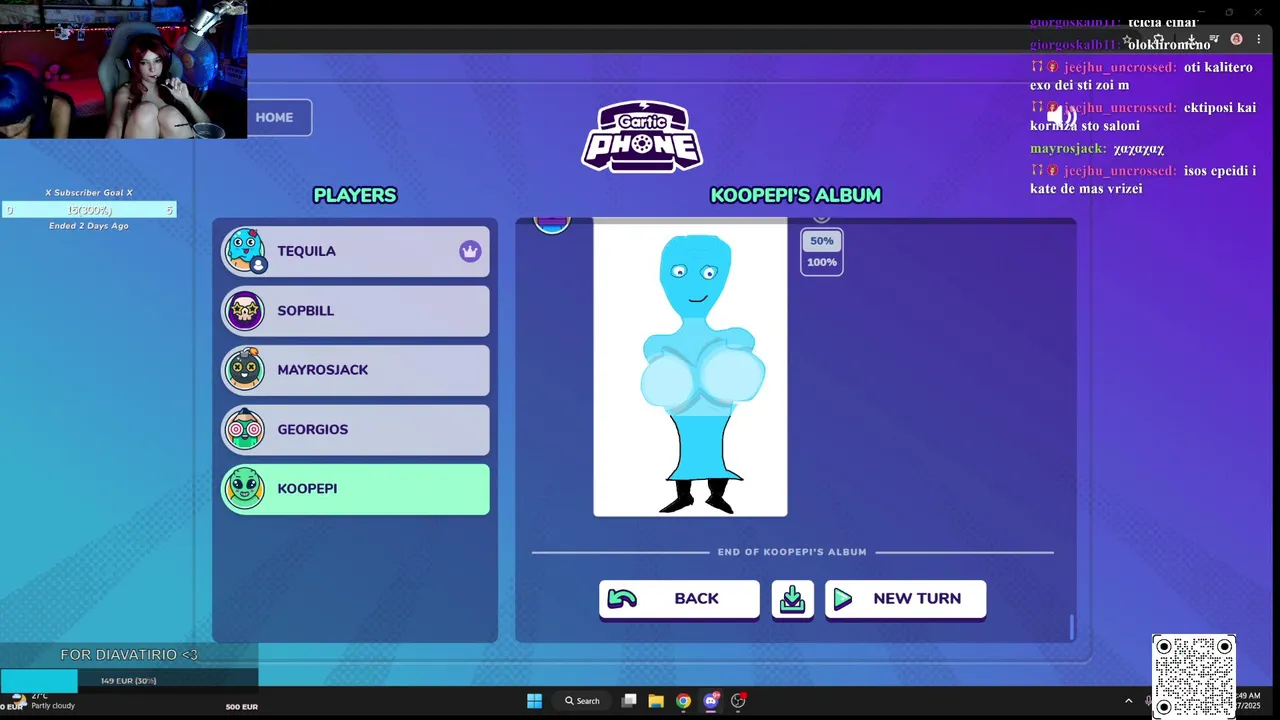Click TEQUILA's blue avatar icon
This screenshot has width=1280, height=720.
point(245,251)
